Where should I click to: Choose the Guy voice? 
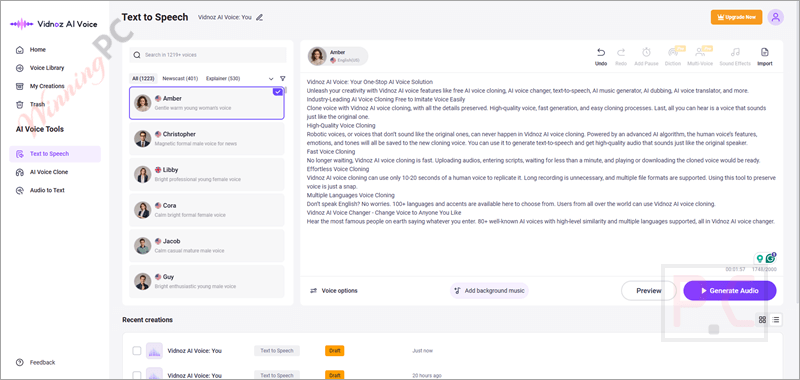coord(207,282)
